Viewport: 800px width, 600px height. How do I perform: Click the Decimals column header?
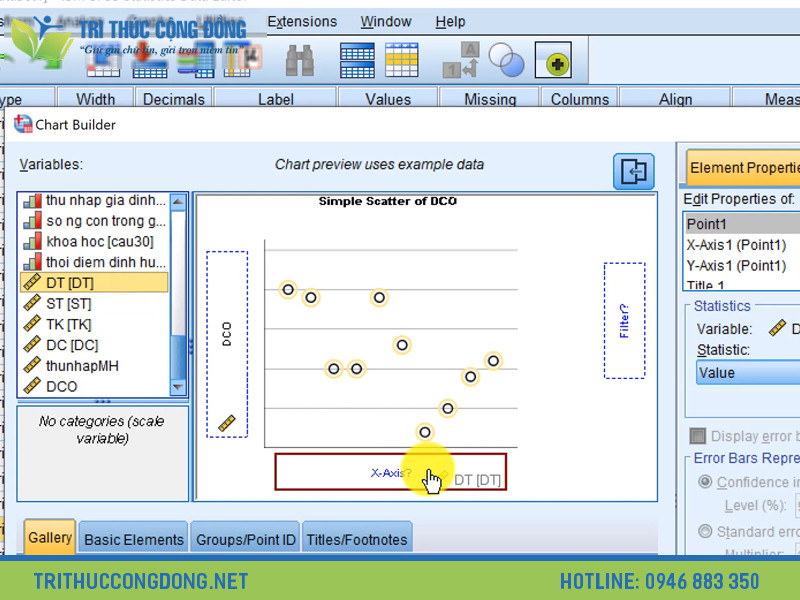174,98
